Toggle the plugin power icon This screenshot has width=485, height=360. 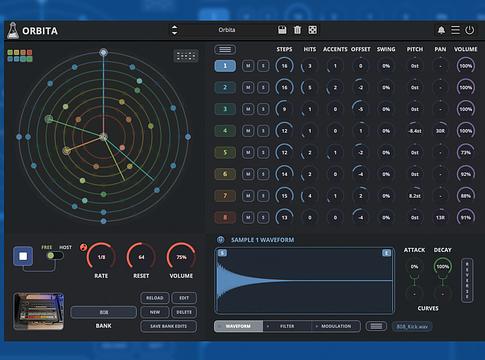point(470,30)
